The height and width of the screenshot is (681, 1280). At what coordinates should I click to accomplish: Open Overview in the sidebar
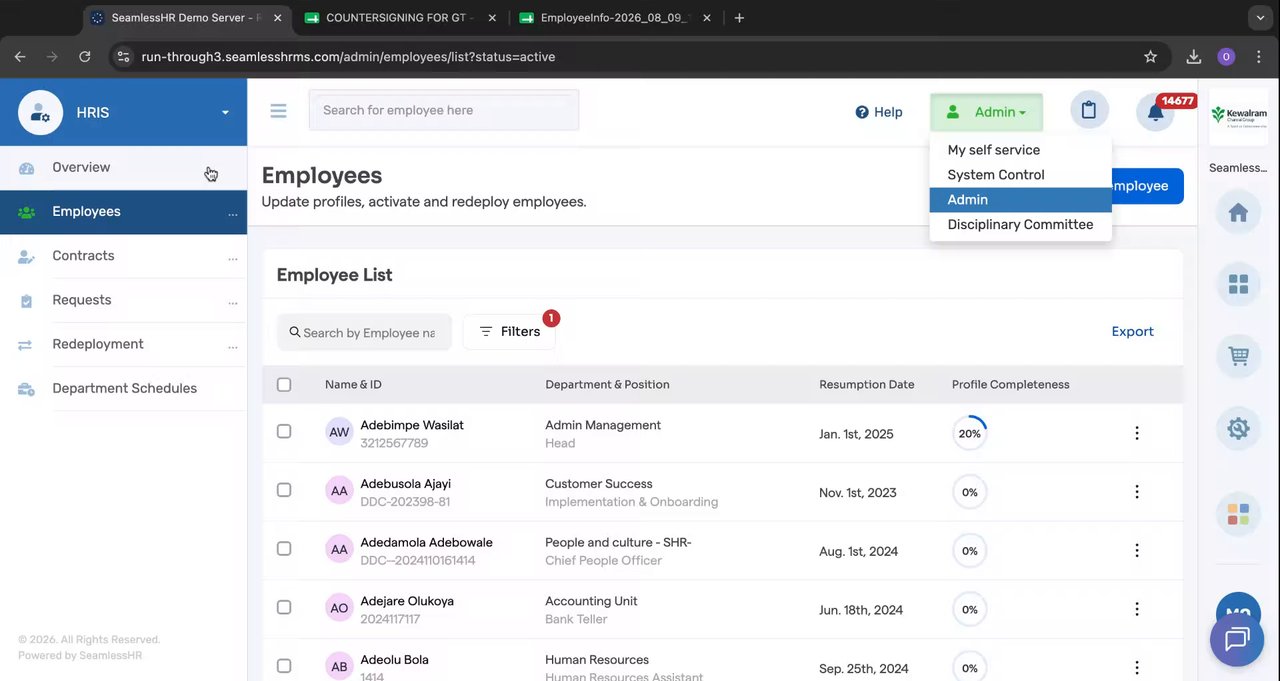click(x=123, y=167)
